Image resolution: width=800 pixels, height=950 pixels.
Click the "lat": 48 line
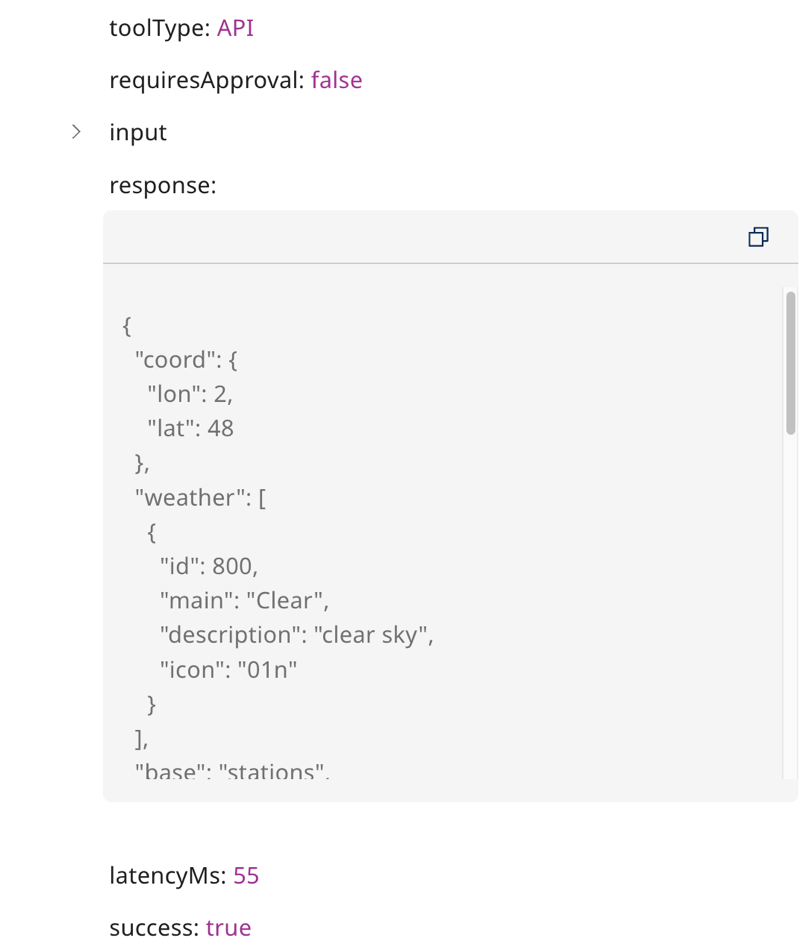coord(190,428)
